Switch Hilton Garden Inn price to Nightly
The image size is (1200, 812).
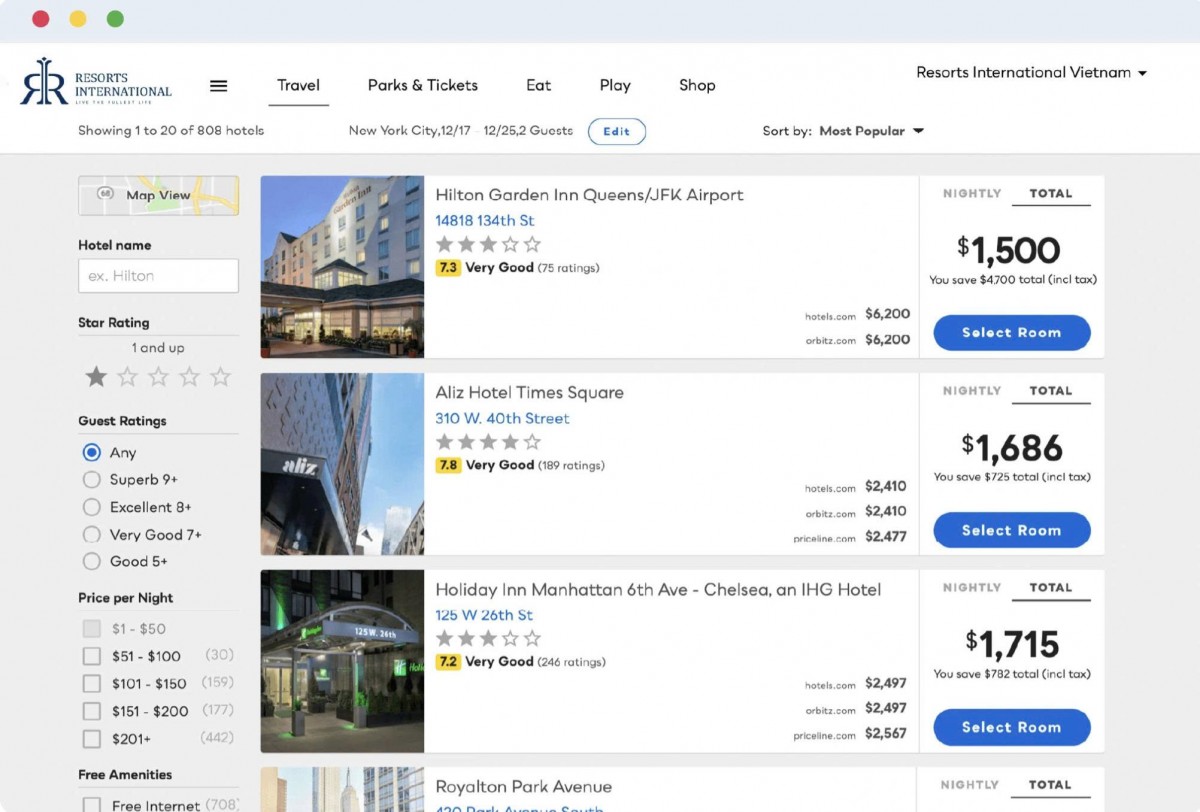pos(972,194)
